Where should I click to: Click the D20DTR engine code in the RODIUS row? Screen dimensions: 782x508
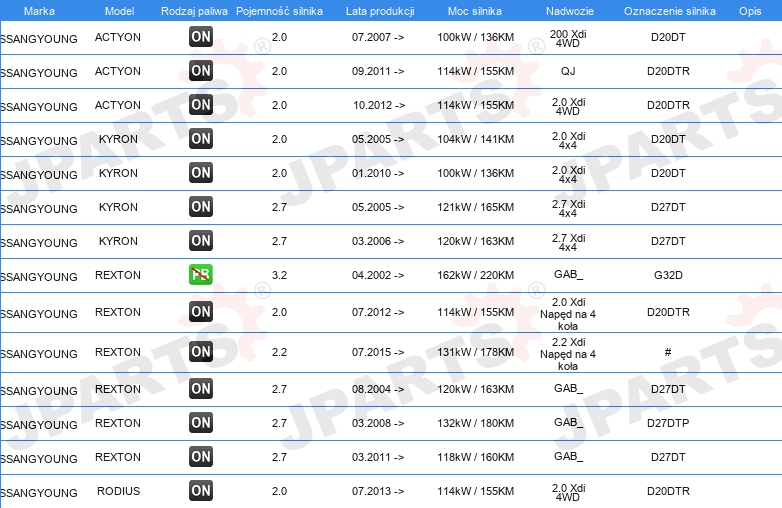coord(668,491)
